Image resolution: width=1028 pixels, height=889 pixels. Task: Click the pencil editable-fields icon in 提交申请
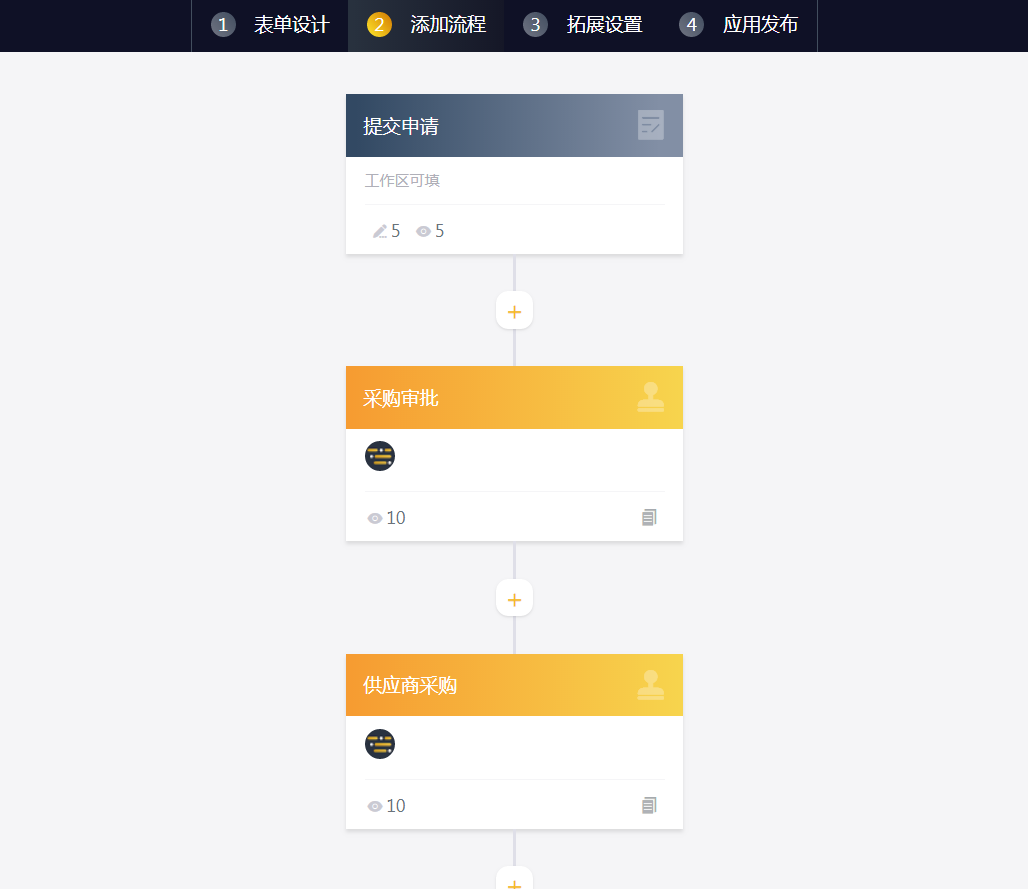click(380, 231)
